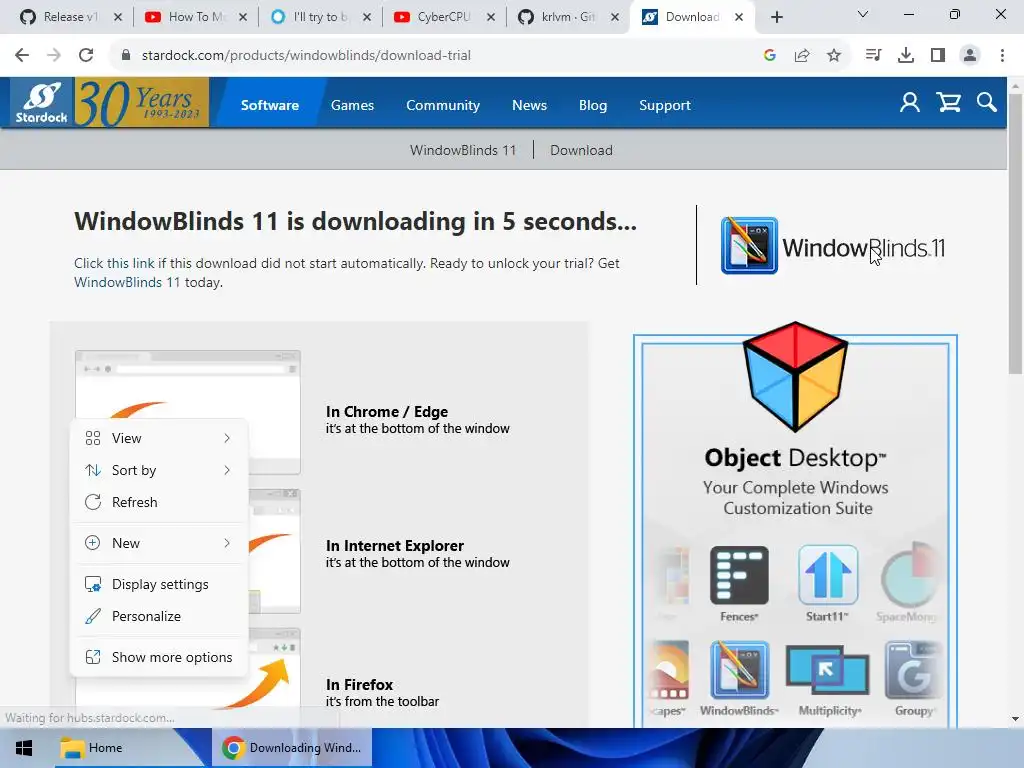Screen dimensions: 1024x768
Task: Open the tab search dropdown chevron
Action: tap(863, 14)
